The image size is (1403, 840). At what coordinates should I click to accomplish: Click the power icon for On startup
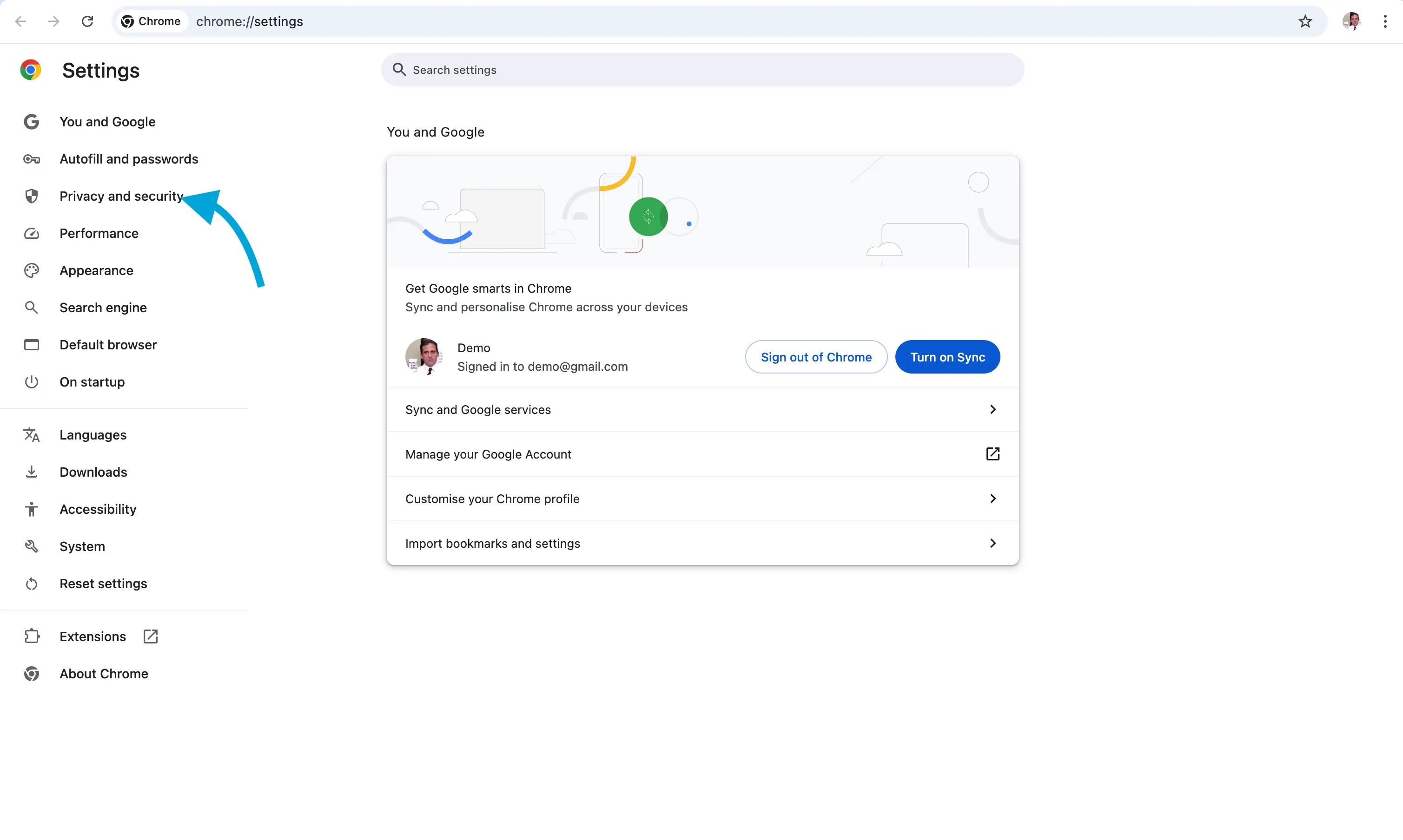coord(32,382)
